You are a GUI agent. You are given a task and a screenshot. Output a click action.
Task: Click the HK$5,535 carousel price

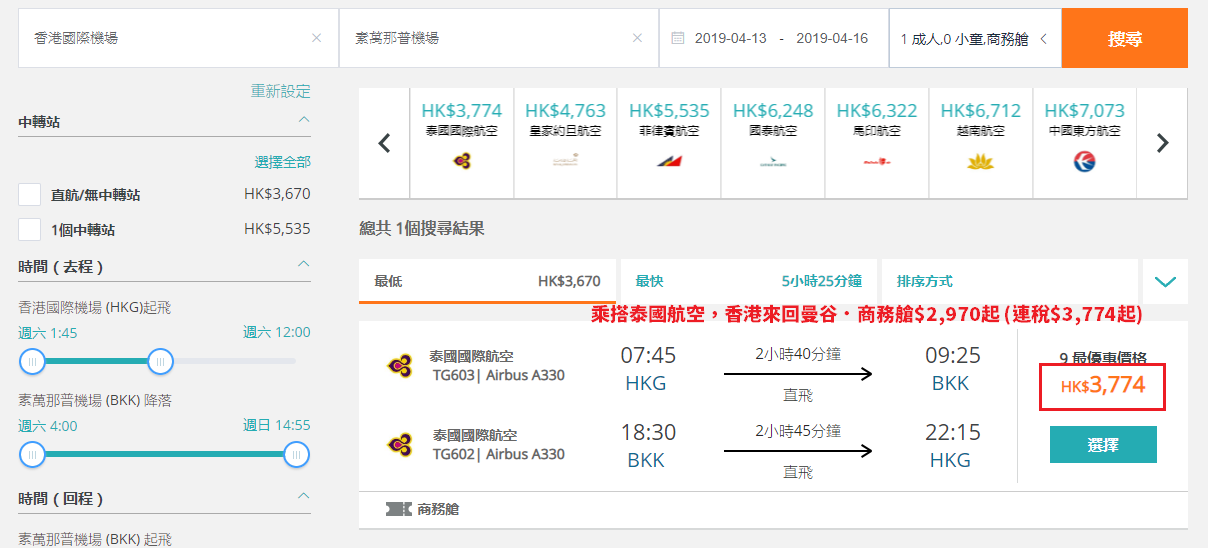pyautogui.click(x=669, y=111)
